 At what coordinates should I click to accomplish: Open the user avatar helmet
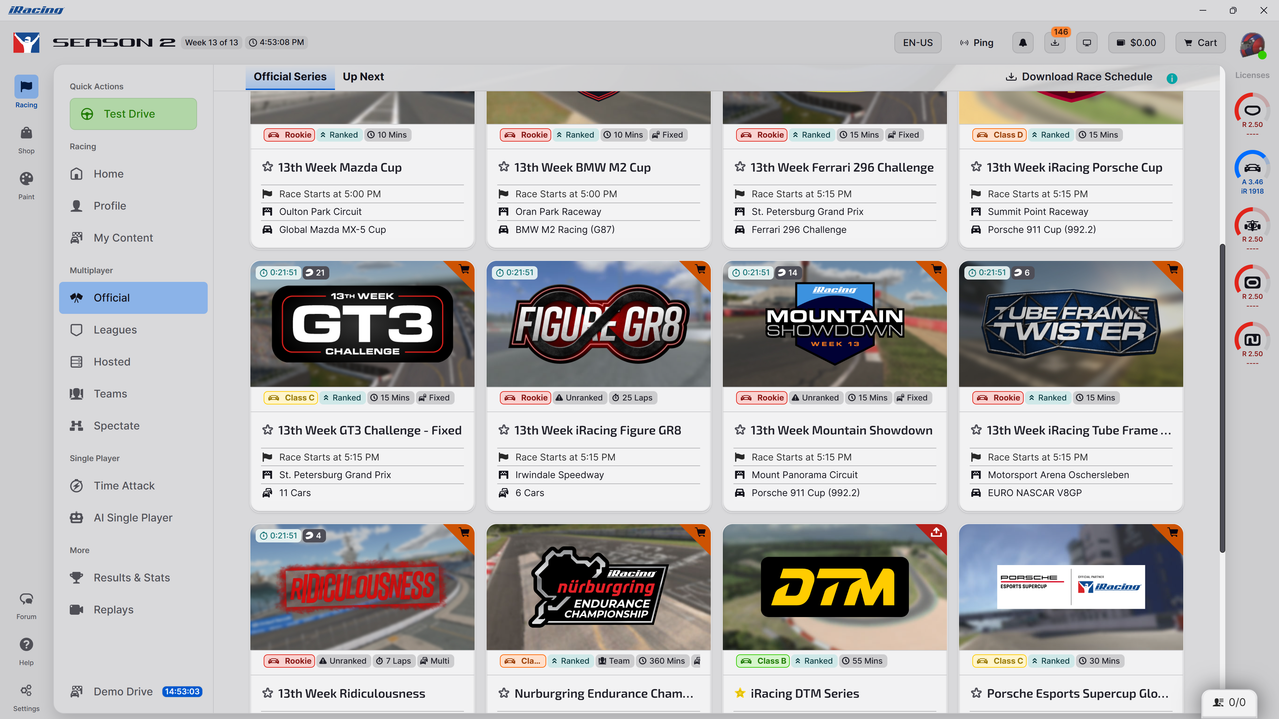[x=1252, y=44]
